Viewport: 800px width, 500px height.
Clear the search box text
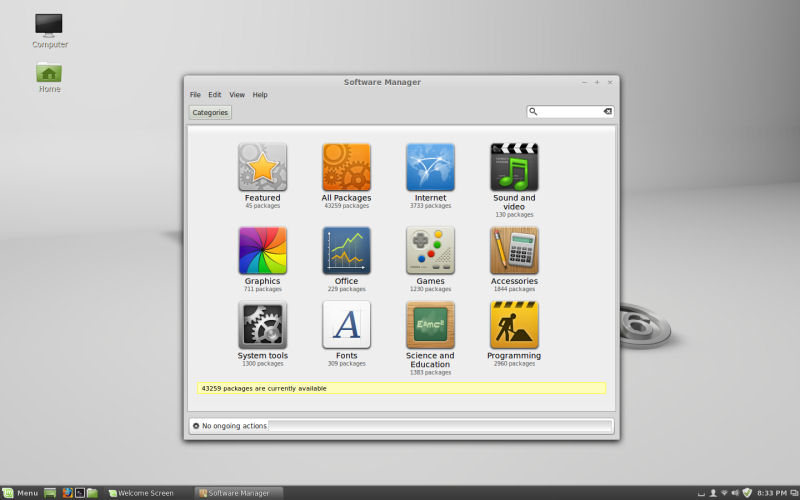click(607, 112)
